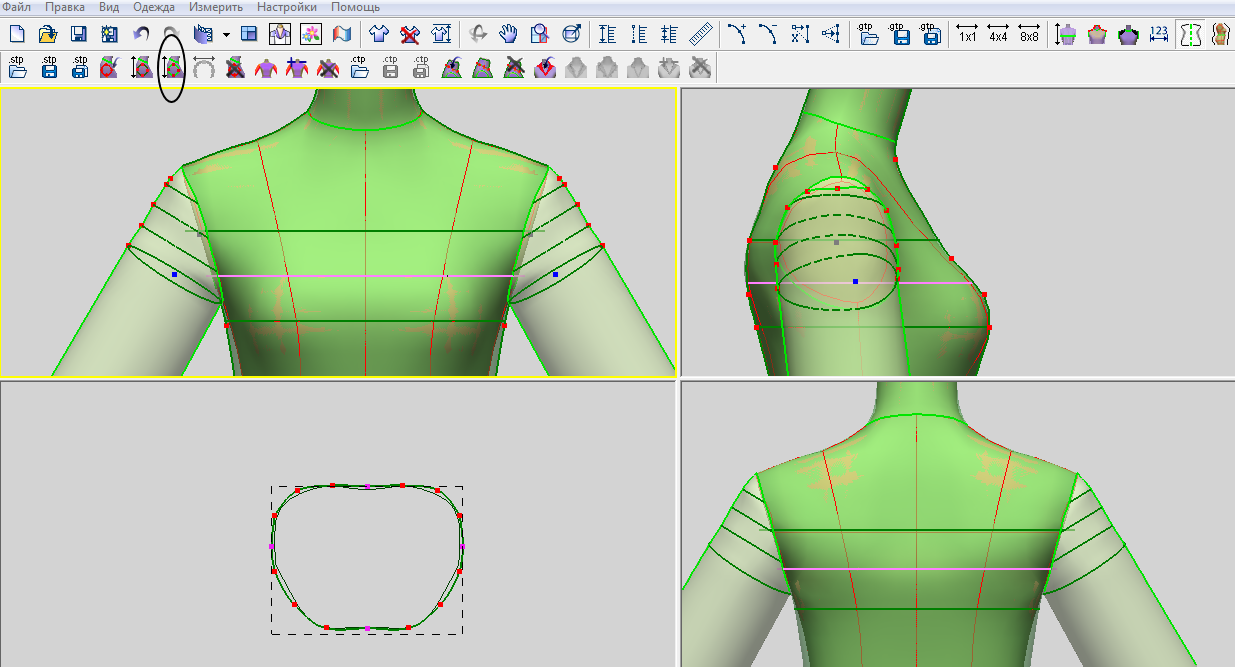Toggle the four-viewport layout icon
The image size is (1235, 667).
point(249,34)
